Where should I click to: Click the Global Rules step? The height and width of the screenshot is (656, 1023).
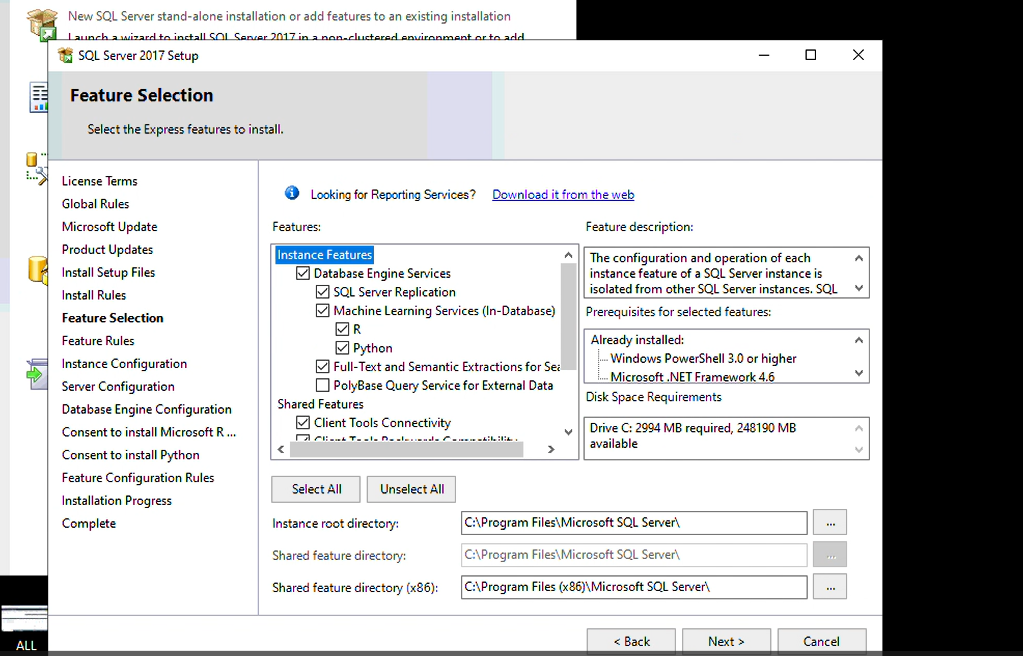pyautogui.click(x=95, y=204)
